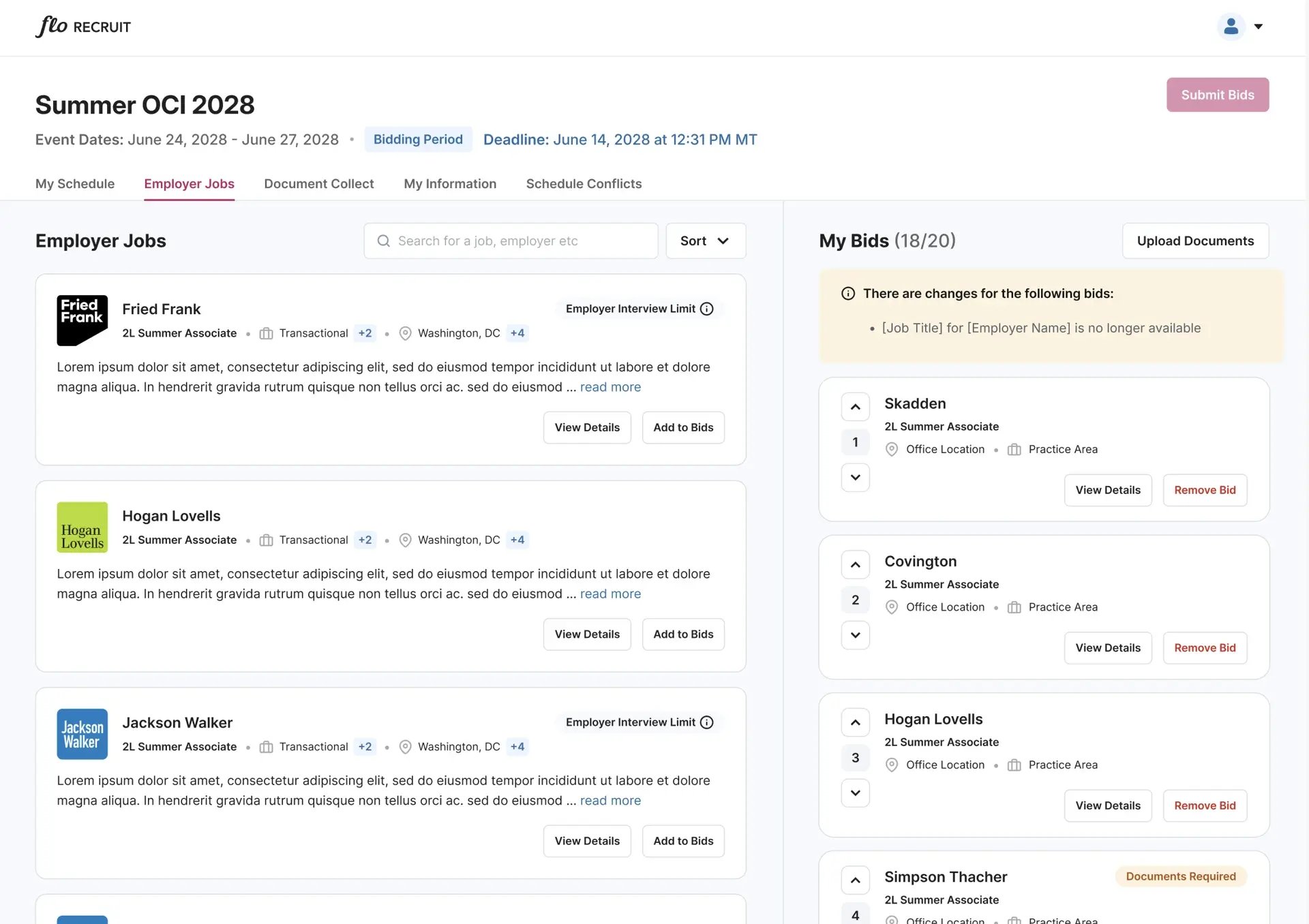Expand the account dropdown arrow
This screenshot has width=1309, height=924.
[x=1259, y=27]
